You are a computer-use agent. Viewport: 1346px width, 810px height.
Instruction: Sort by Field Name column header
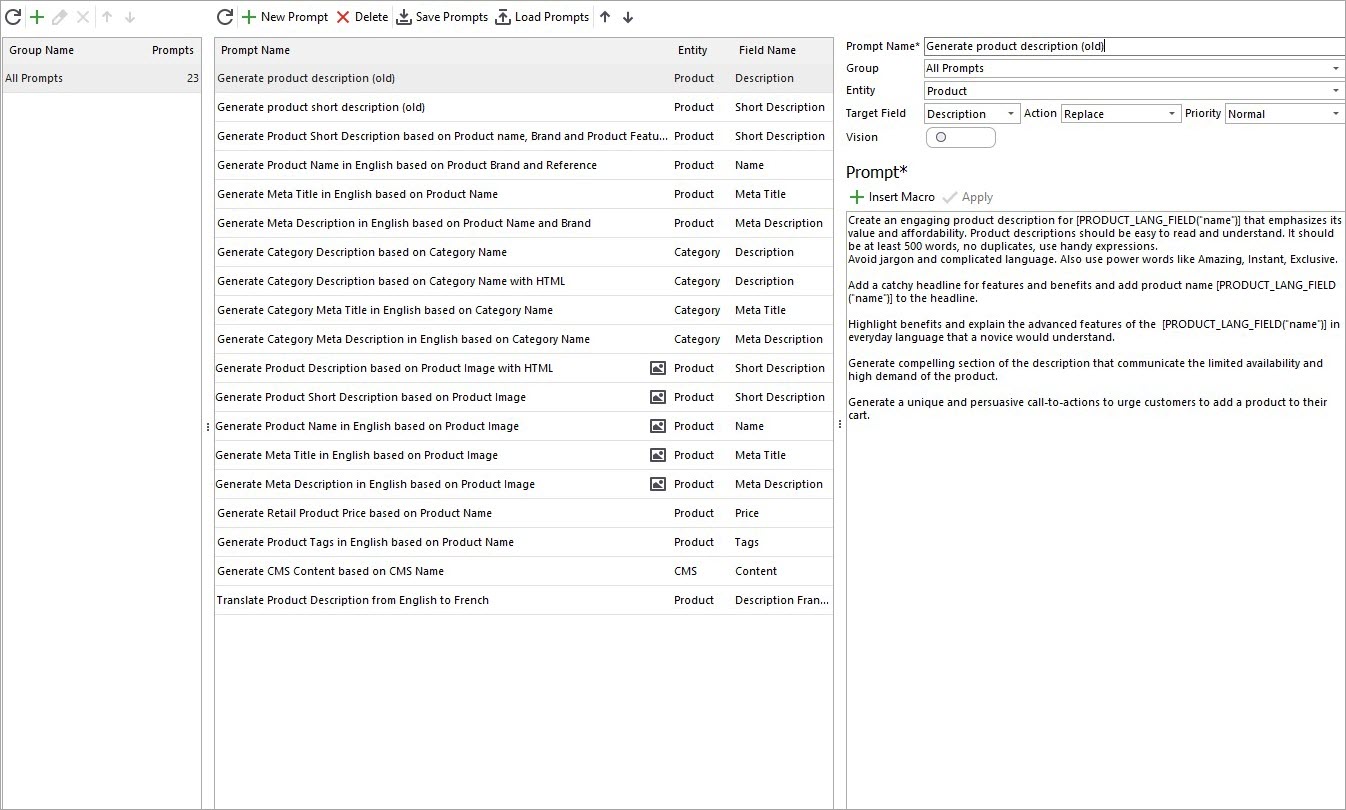pos(767,50)
